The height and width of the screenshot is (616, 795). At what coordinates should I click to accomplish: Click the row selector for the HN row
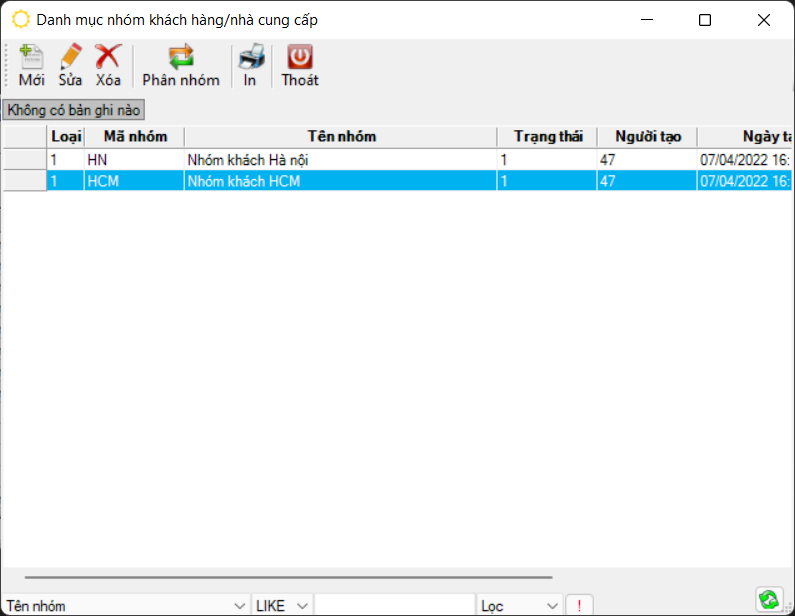pyautogui.click(x=24, y=159)
